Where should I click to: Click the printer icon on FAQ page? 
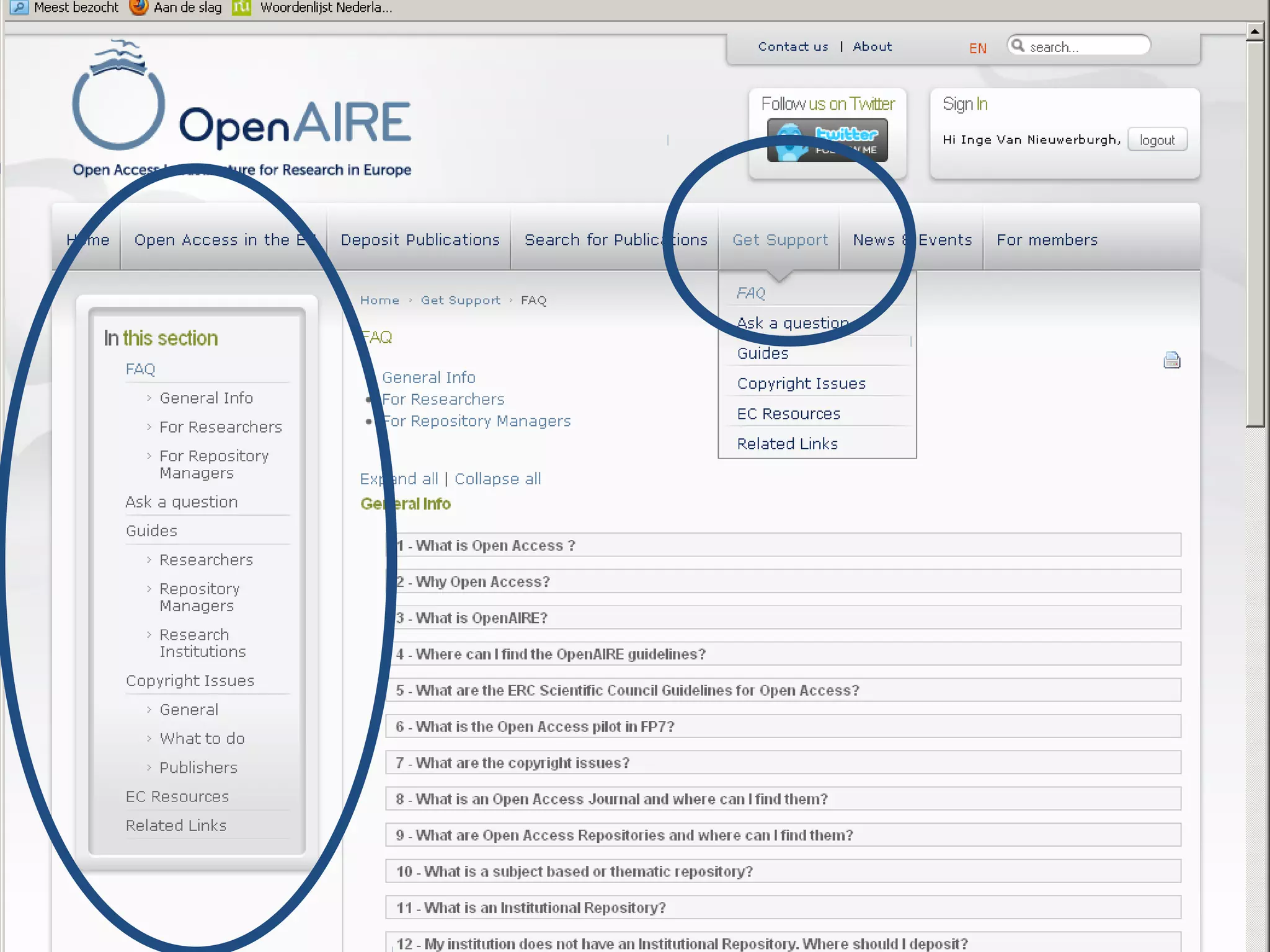tap(1171, 360)
